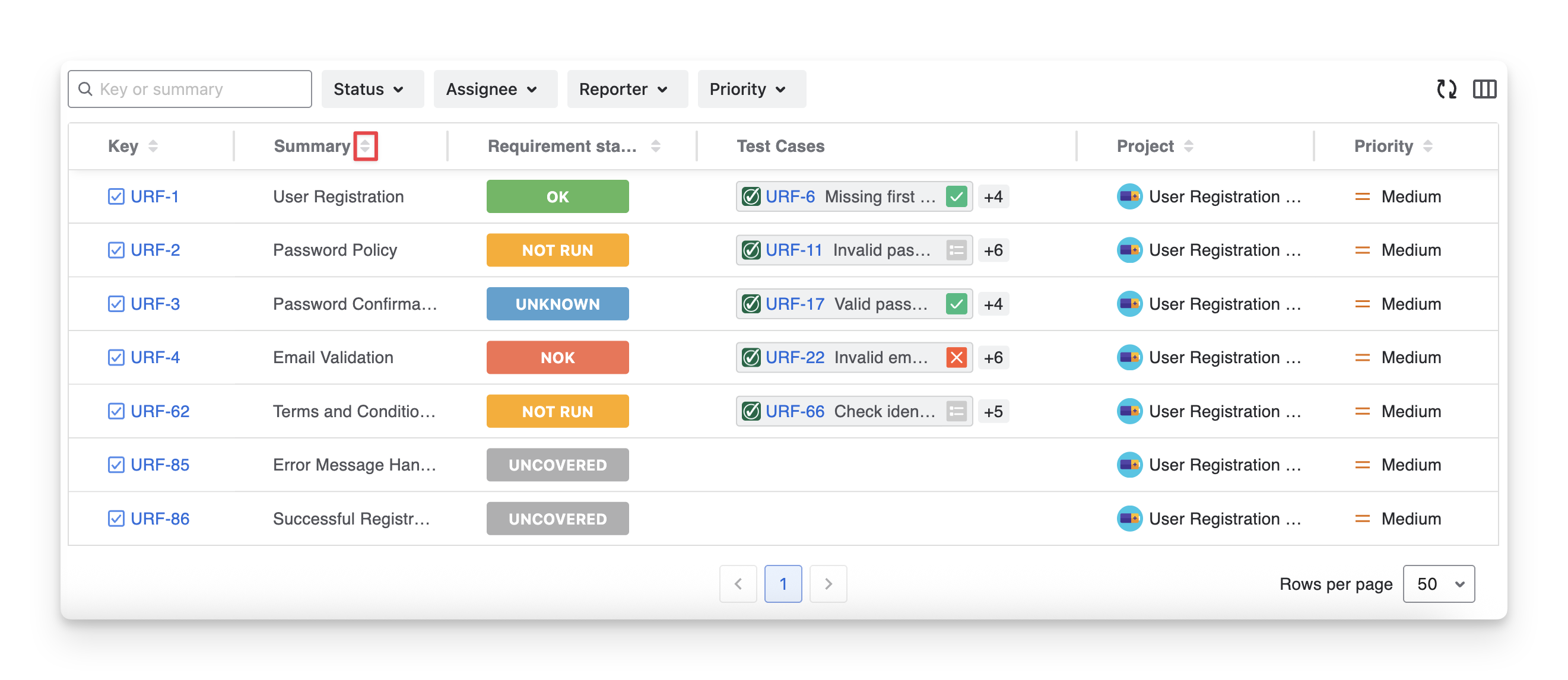Click the failed status icon on URF-22
The width and height of the screenshot is (1568, 680).
coord(956,357)
